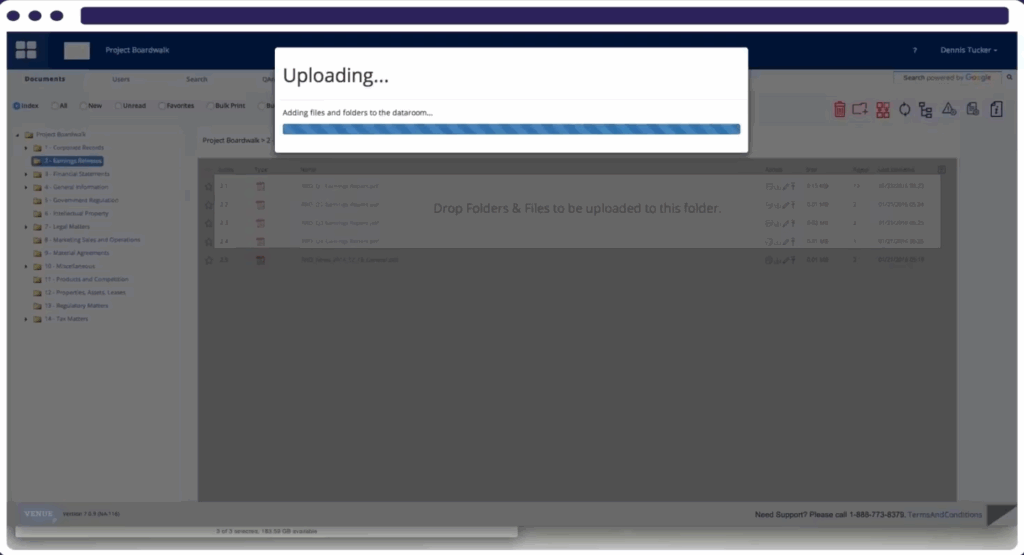The width and height of the screenshot is (1024, 555).
Task: Click the apps grid icon in header
Action: pyautogui.click(x=26, y=50)
